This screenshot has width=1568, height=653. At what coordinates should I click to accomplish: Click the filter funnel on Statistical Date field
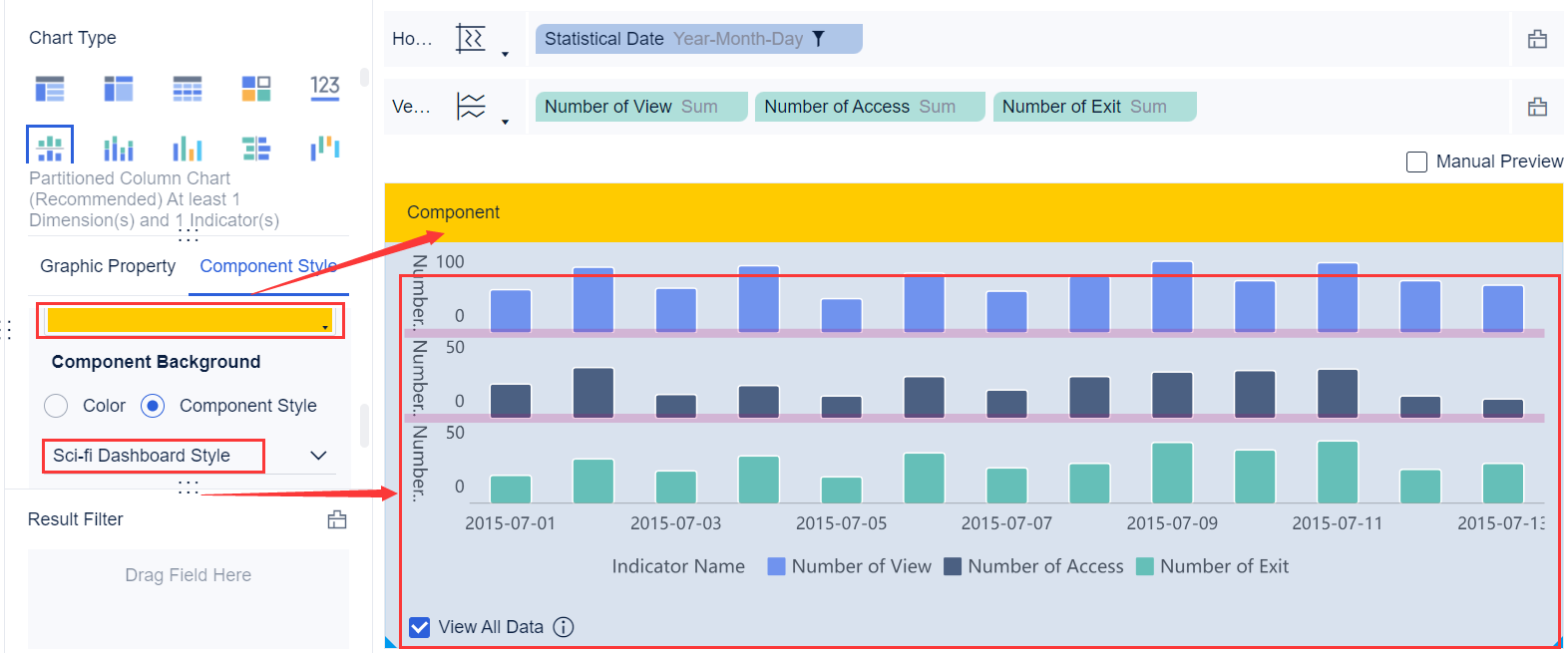pos(818,39)
